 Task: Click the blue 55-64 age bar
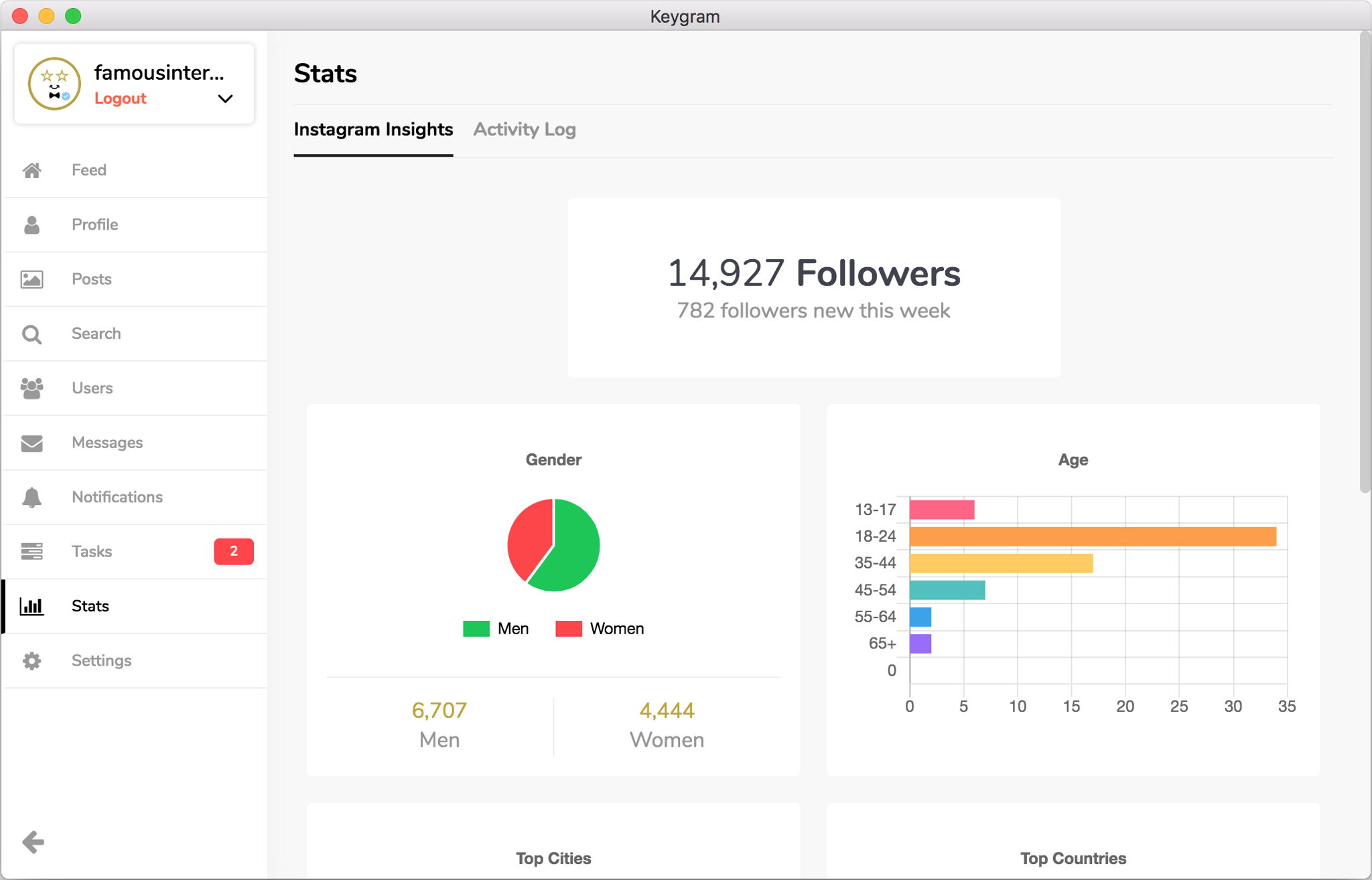coord(920,617)
